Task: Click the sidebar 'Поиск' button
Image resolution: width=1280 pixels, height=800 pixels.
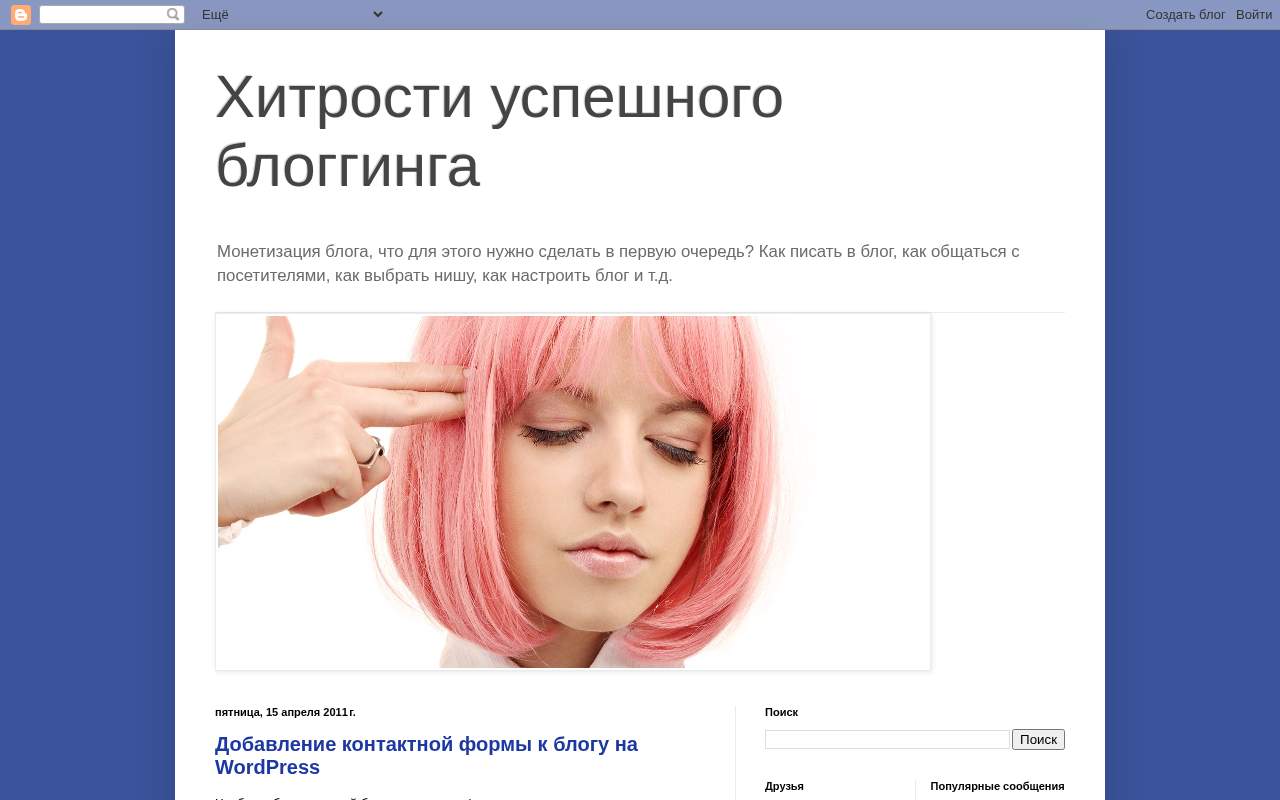Action: [1038, 740]
